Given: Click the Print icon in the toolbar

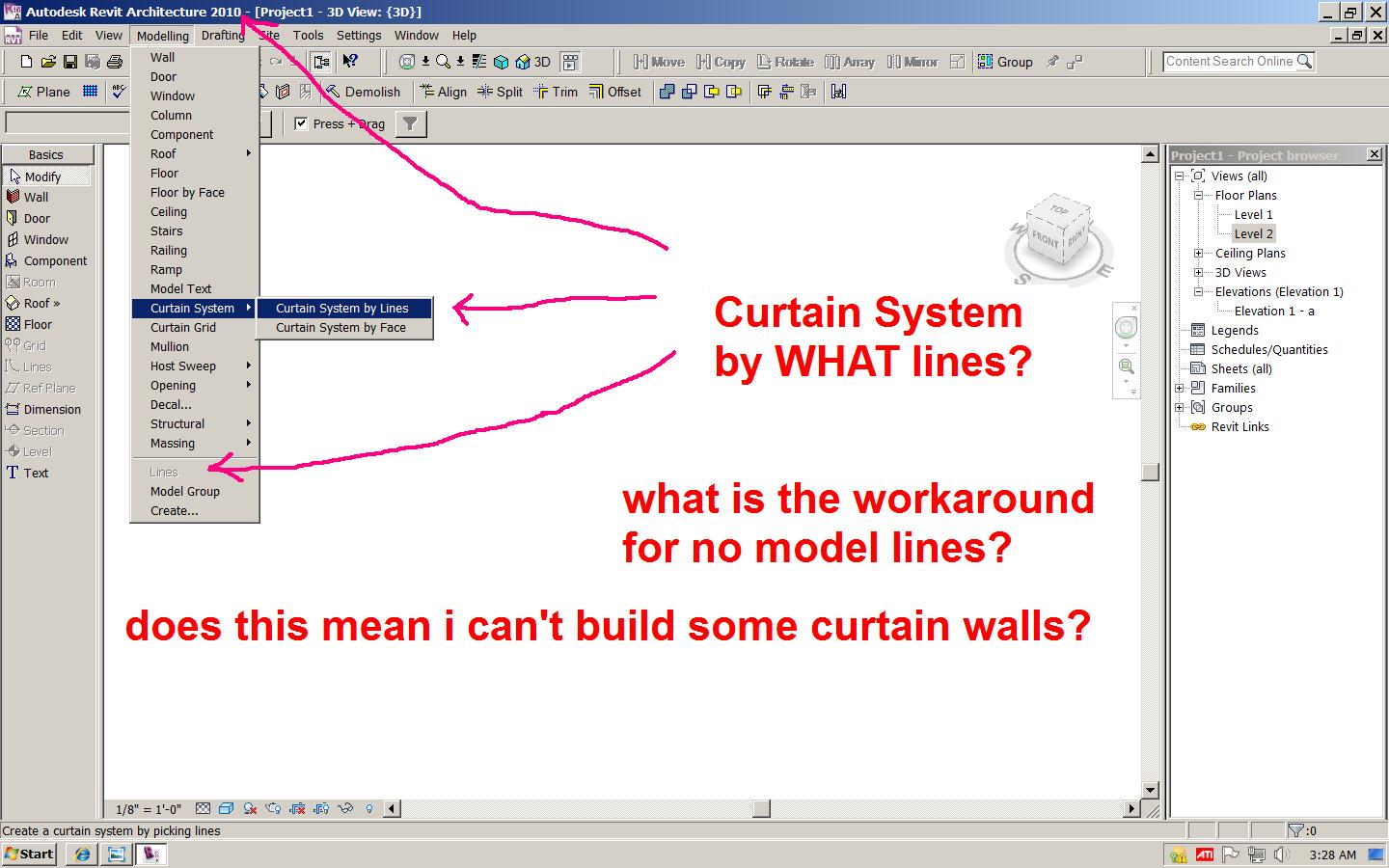Looking at the screenshot, I should click(x=115, y=62).
